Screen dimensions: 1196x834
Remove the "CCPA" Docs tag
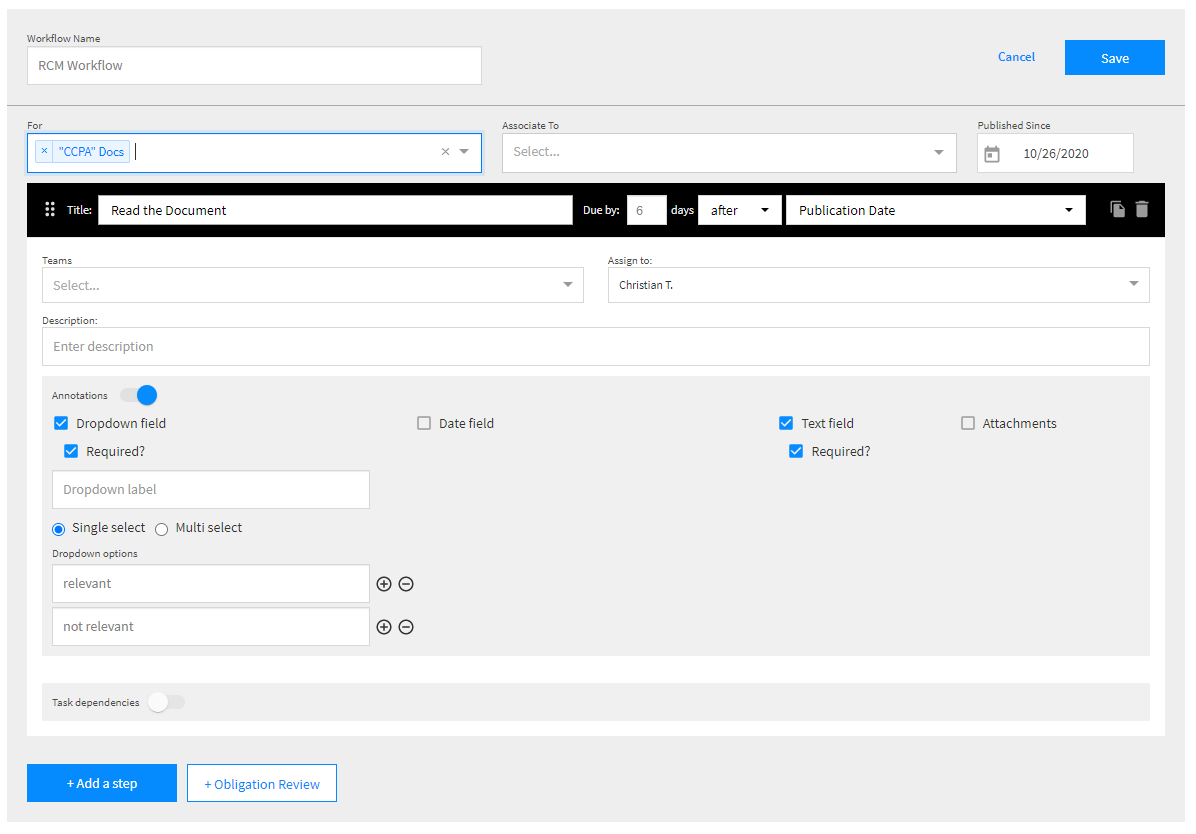(x=44, y=151)
